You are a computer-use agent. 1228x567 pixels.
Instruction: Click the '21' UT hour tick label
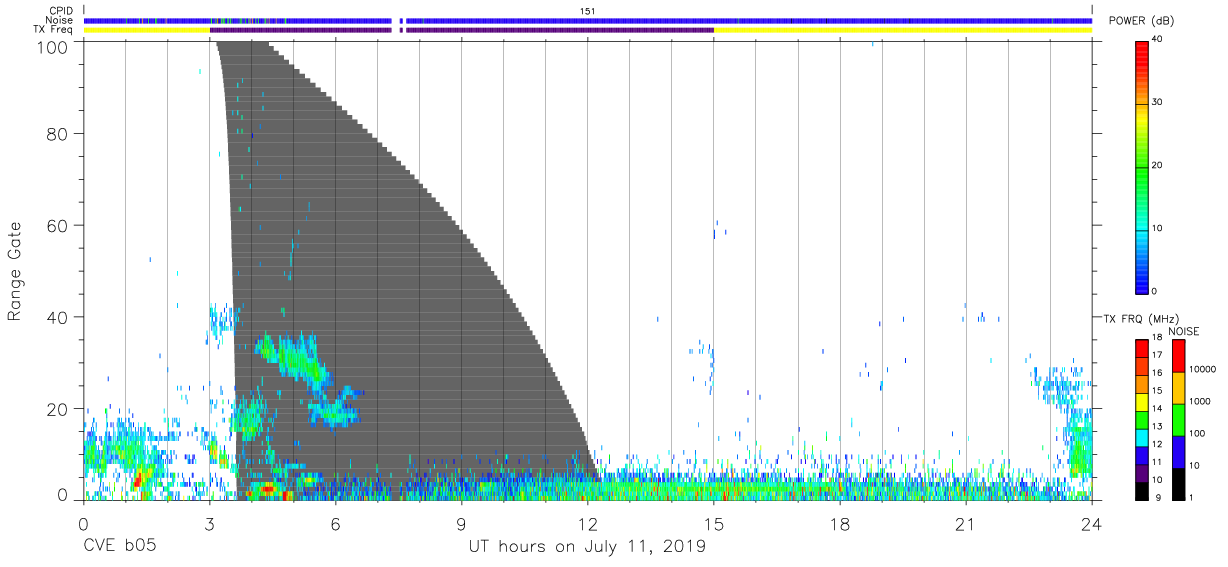(965, 524)
